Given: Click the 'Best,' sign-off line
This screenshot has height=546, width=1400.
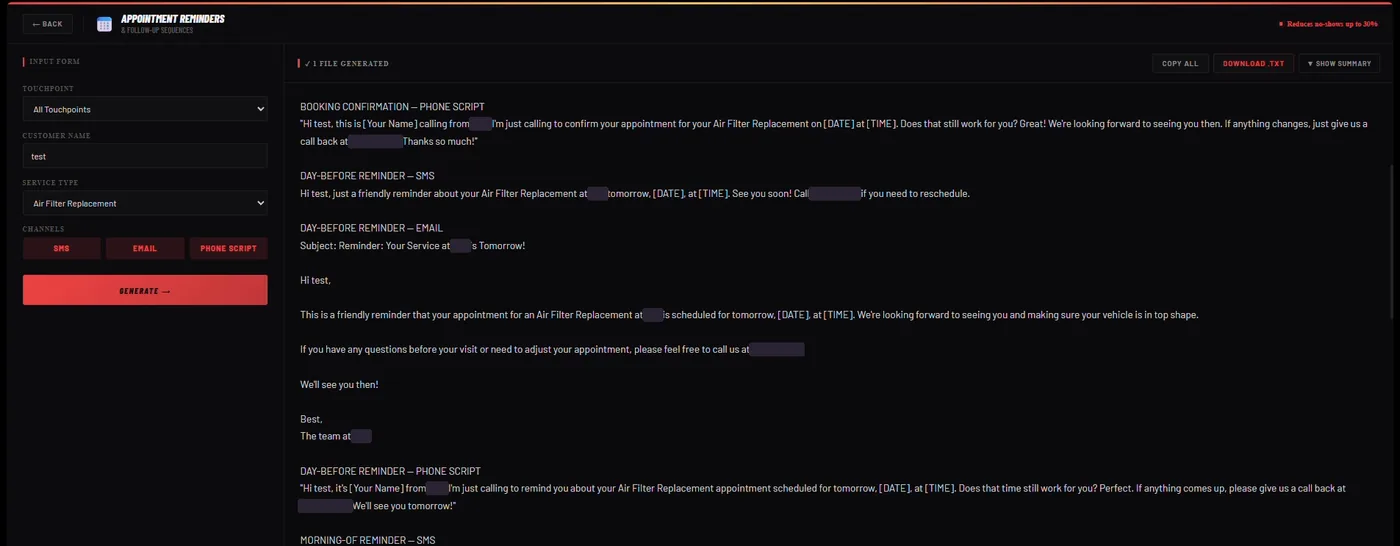Looking at the screenshot, I should pos(311,419).
